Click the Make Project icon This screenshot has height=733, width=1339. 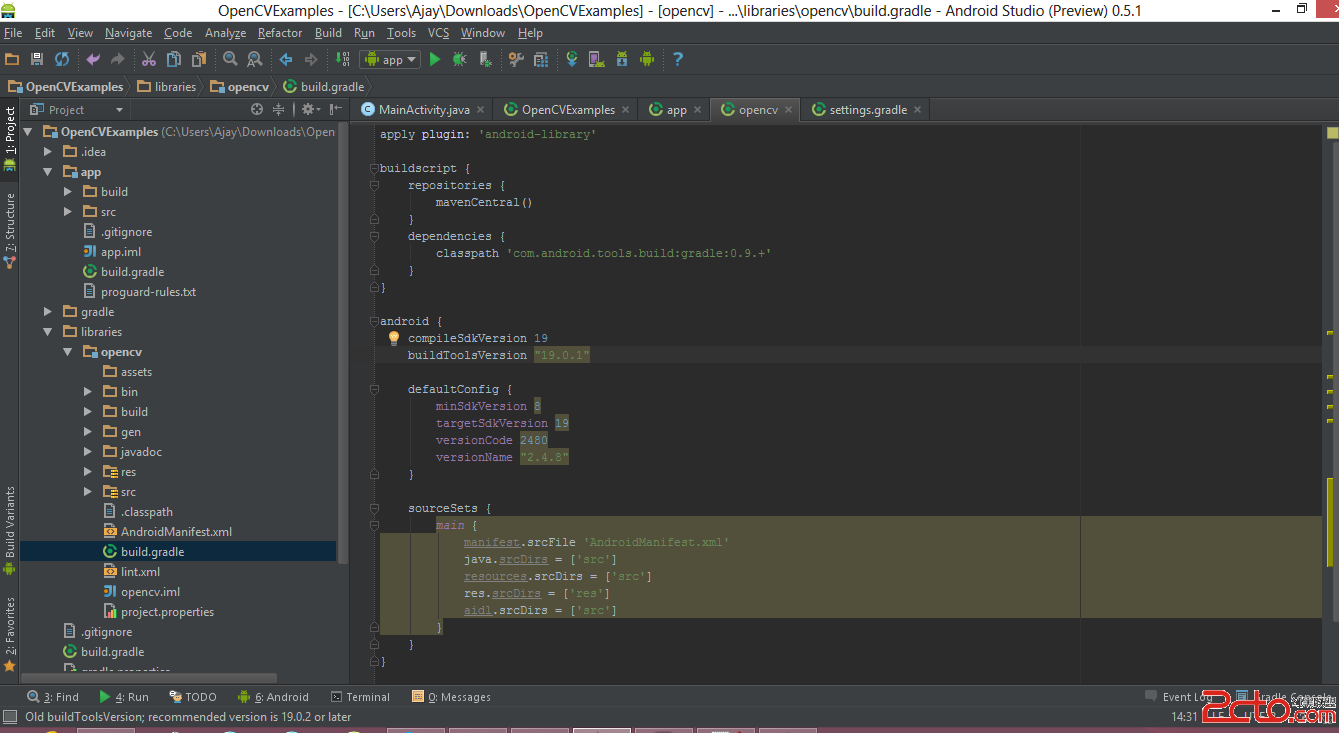(343, 59)
